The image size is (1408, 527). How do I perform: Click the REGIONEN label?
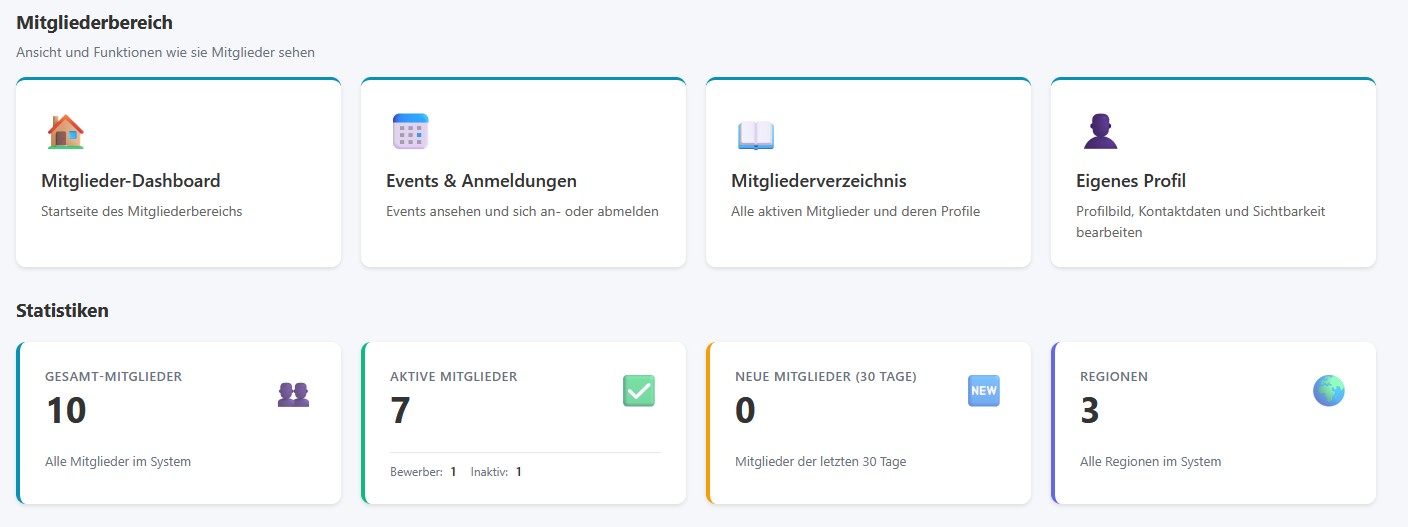point(1114,377)
